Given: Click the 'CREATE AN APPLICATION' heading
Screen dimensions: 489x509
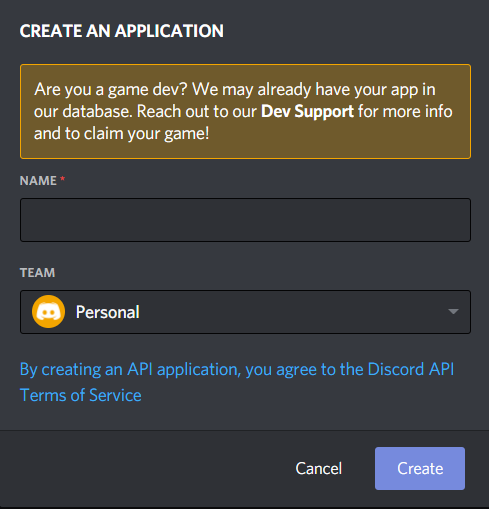Looking at the screenshot, I should (122, 31).
